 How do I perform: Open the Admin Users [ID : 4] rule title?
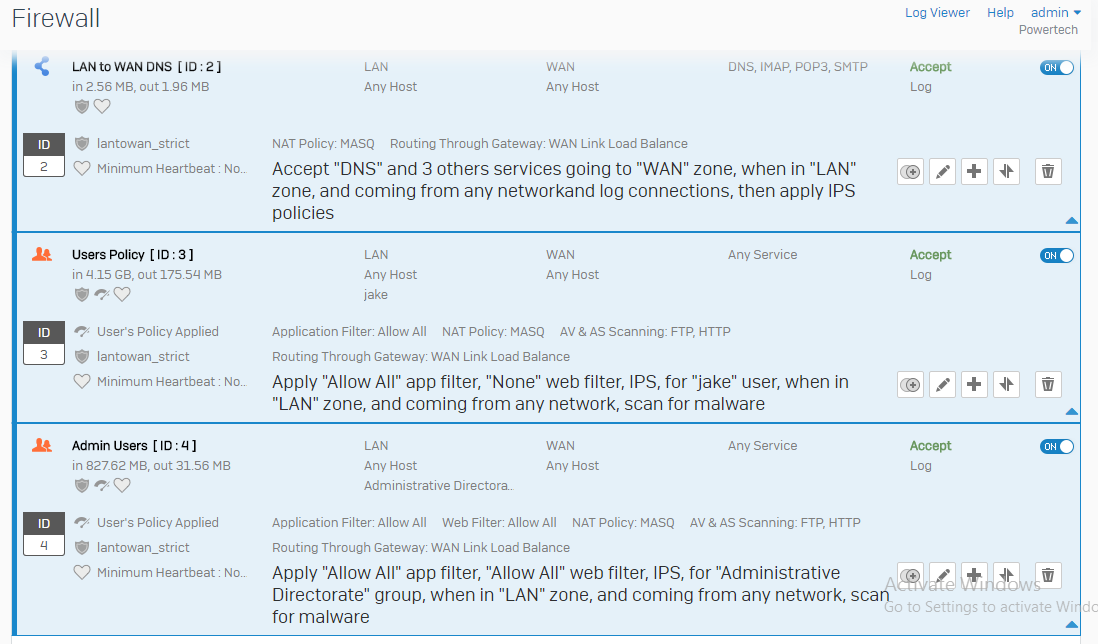[x=134, y=446]
